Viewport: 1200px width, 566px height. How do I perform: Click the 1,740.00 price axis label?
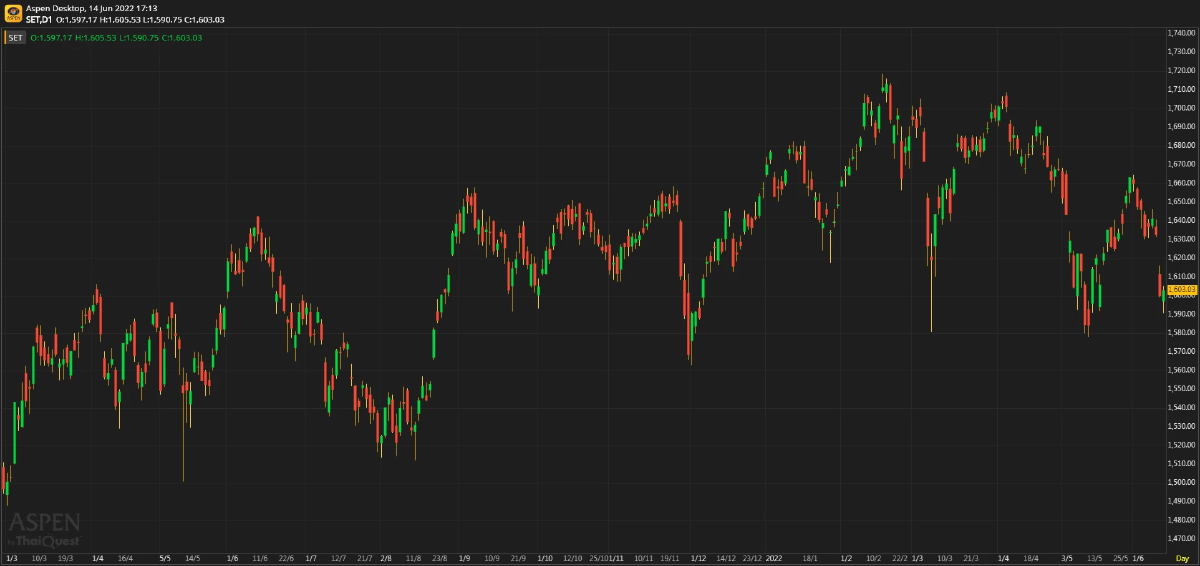coord(1183,33)
